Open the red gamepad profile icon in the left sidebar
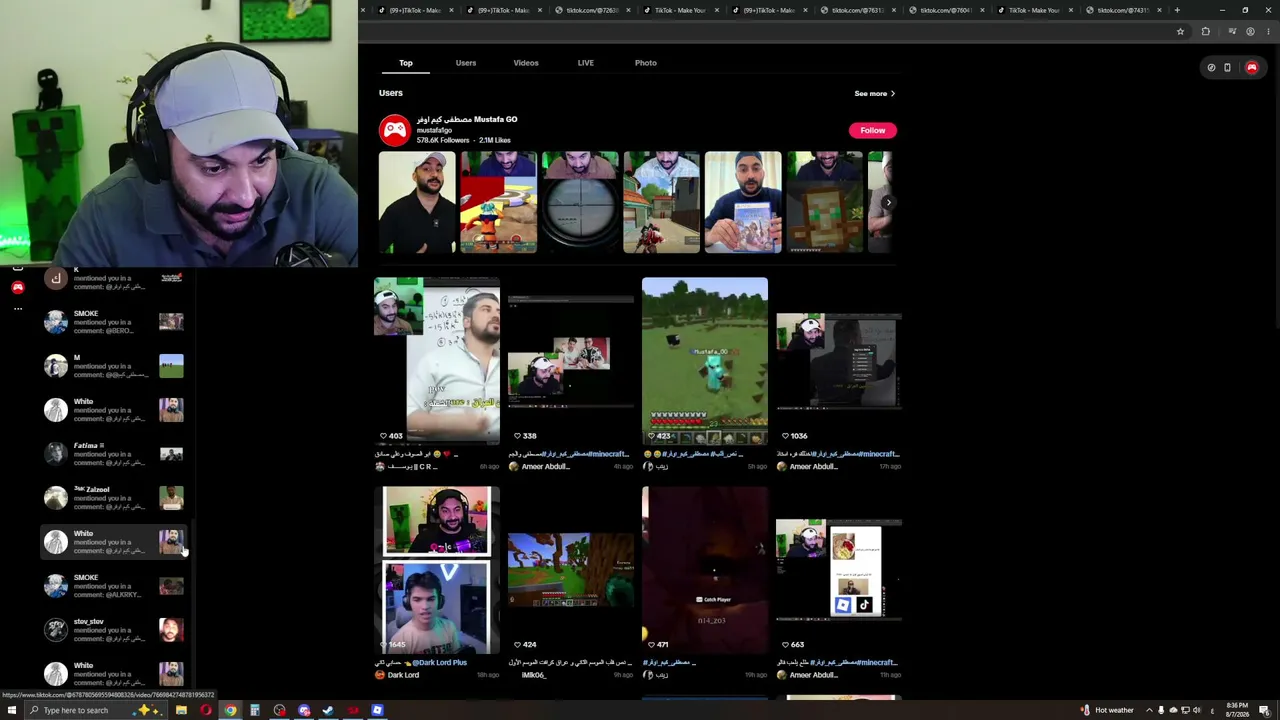The height and width of the screenshot is (720, 1280). pos(17,288)
